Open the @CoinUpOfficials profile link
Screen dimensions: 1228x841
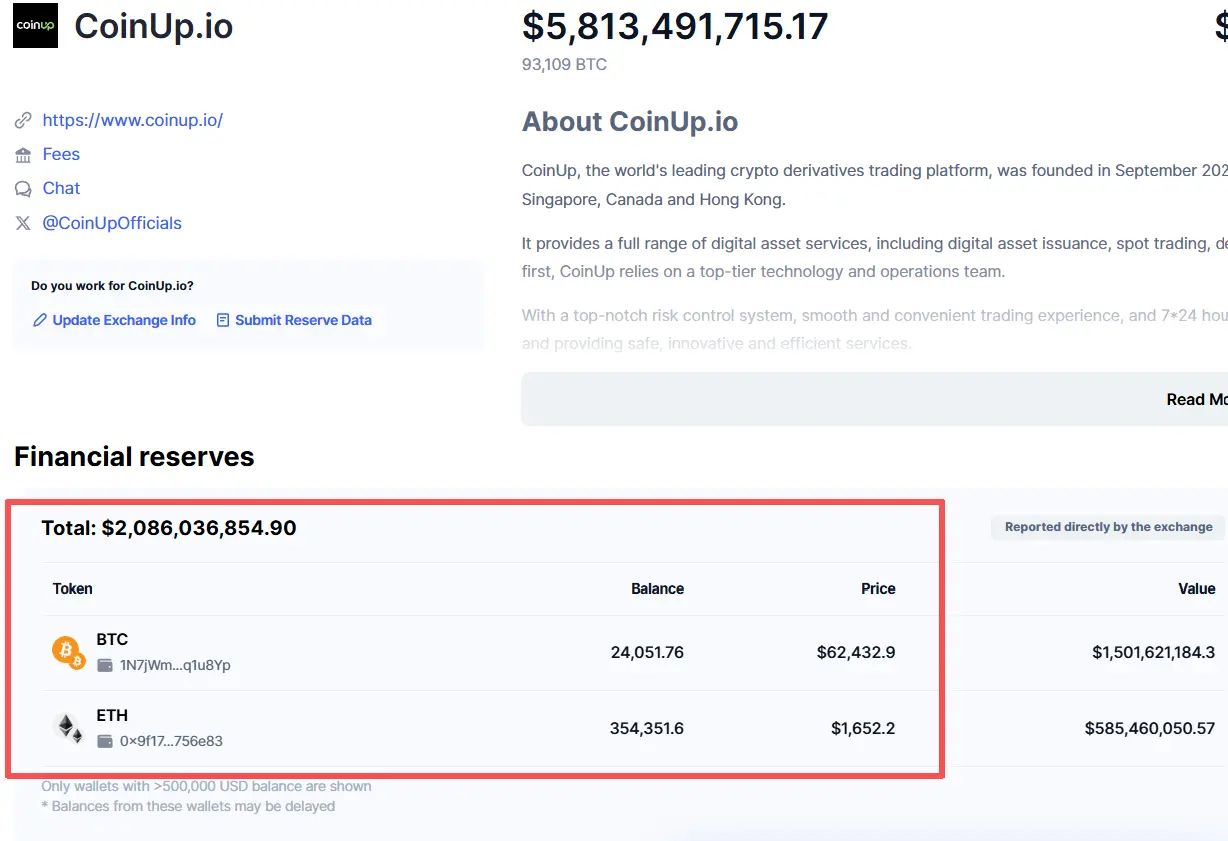click(112, 223)
